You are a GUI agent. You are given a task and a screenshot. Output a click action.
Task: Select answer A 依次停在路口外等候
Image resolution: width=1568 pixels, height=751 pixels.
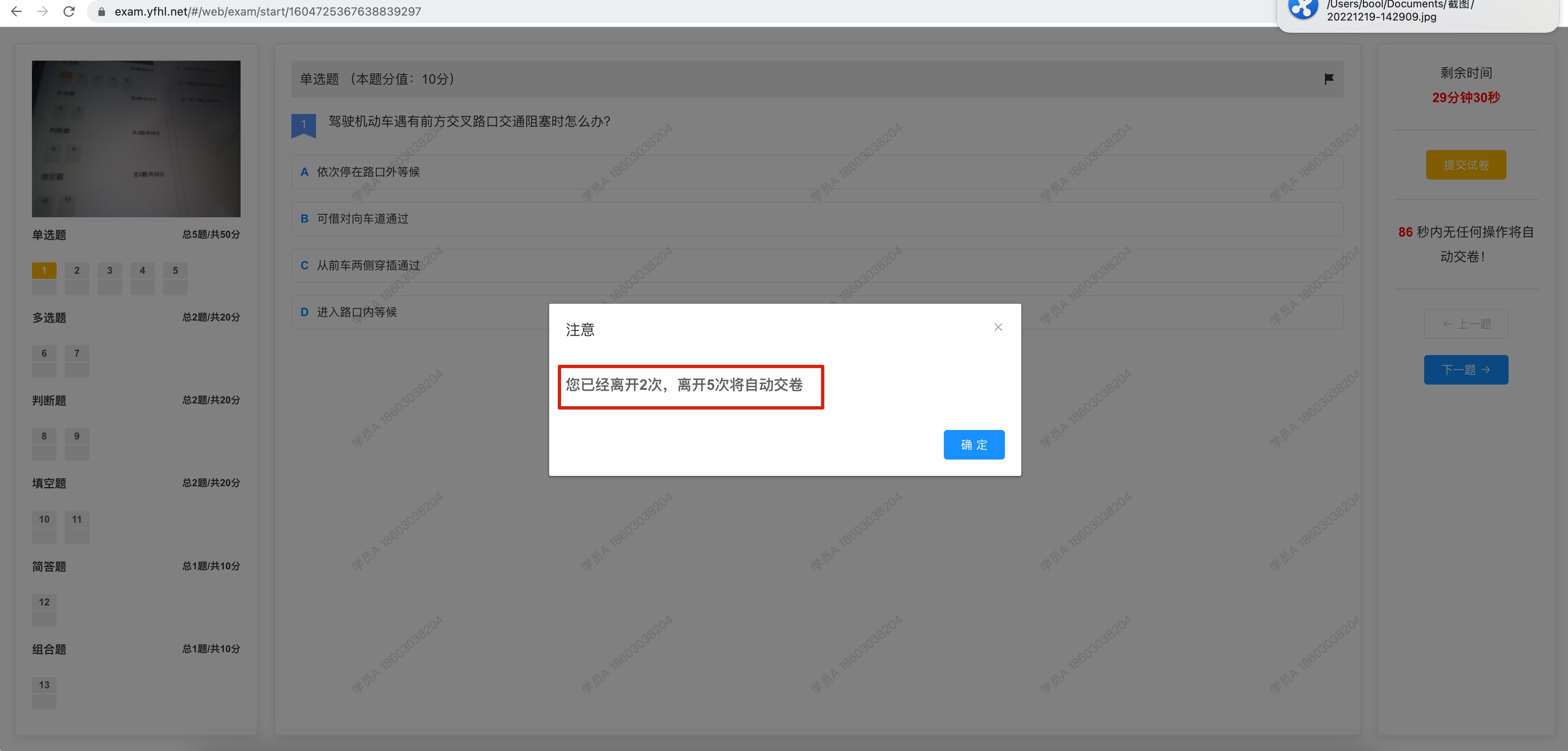point(817,172)
